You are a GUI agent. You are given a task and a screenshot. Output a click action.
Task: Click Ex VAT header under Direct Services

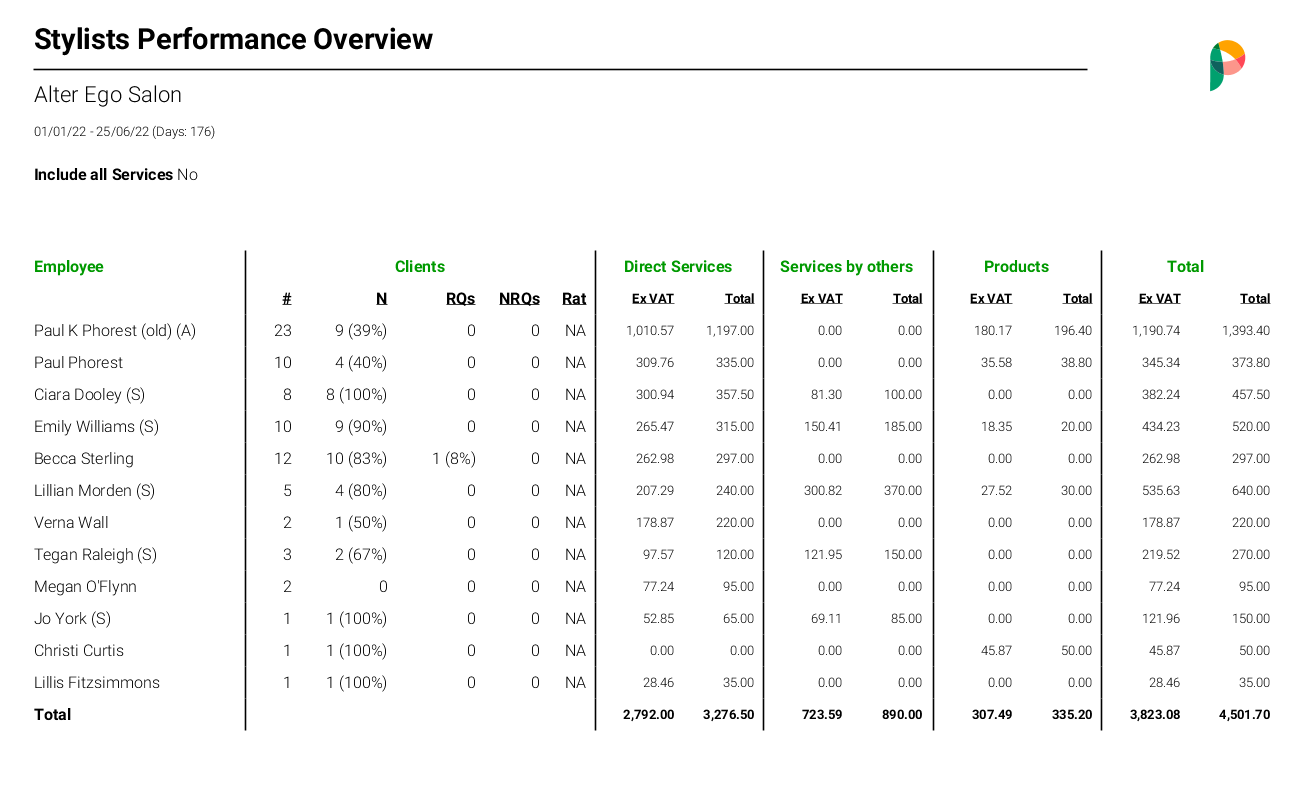tap(653, 299)
